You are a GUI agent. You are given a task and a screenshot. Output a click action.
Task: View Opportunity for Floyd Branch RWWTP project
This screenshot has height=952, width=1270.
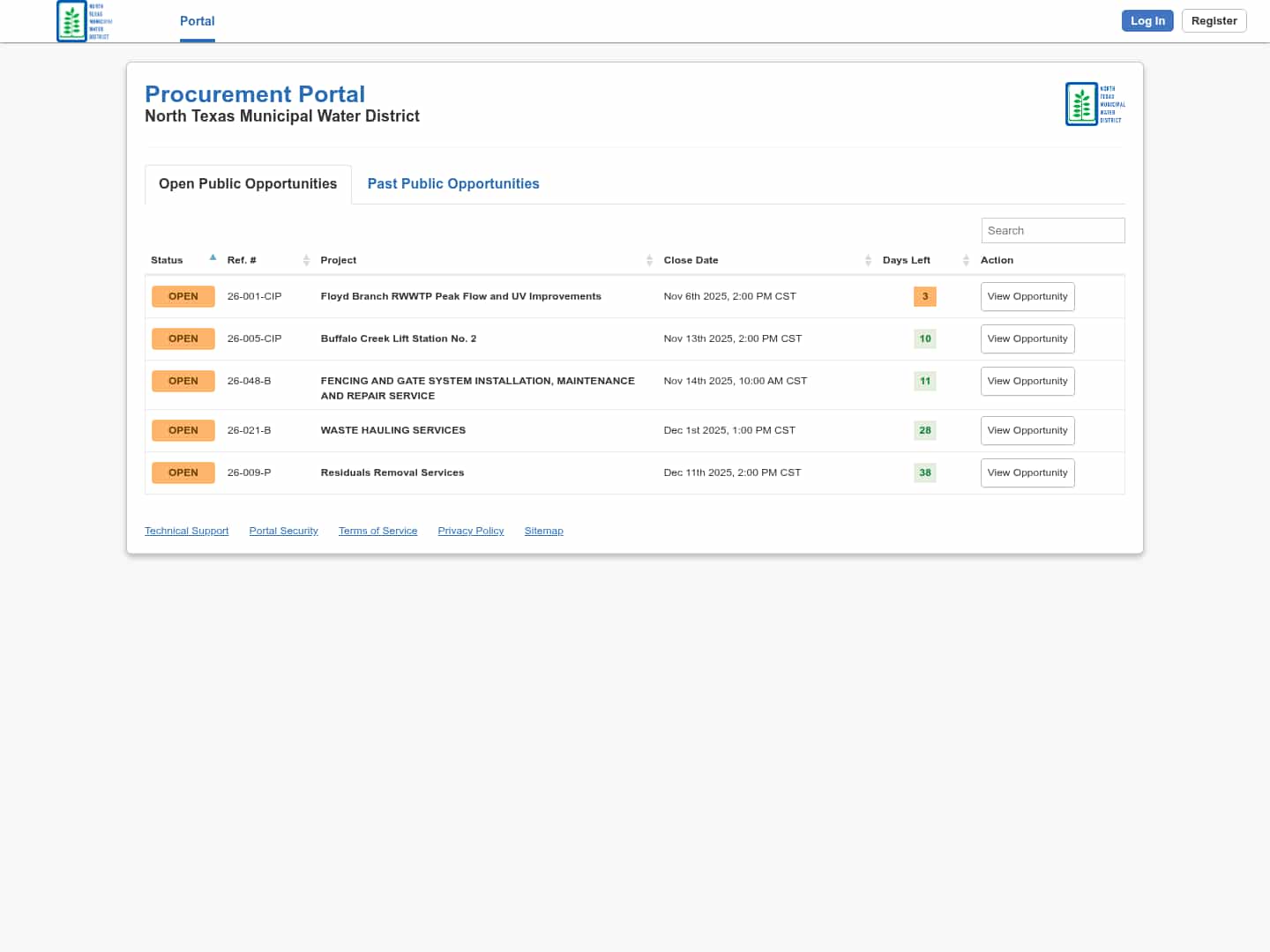(1027, 296)
